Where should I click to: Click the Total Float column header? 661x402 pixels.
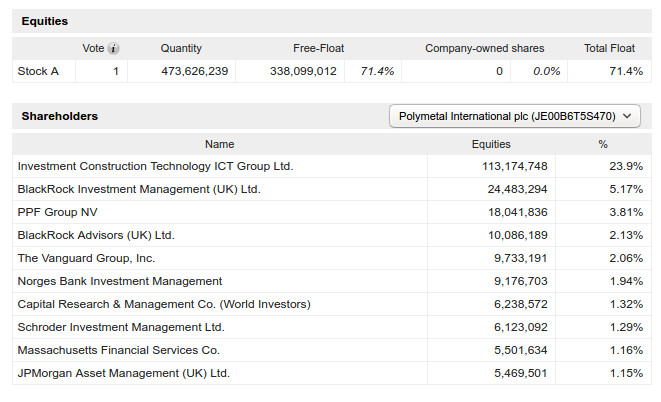point(609,48)
